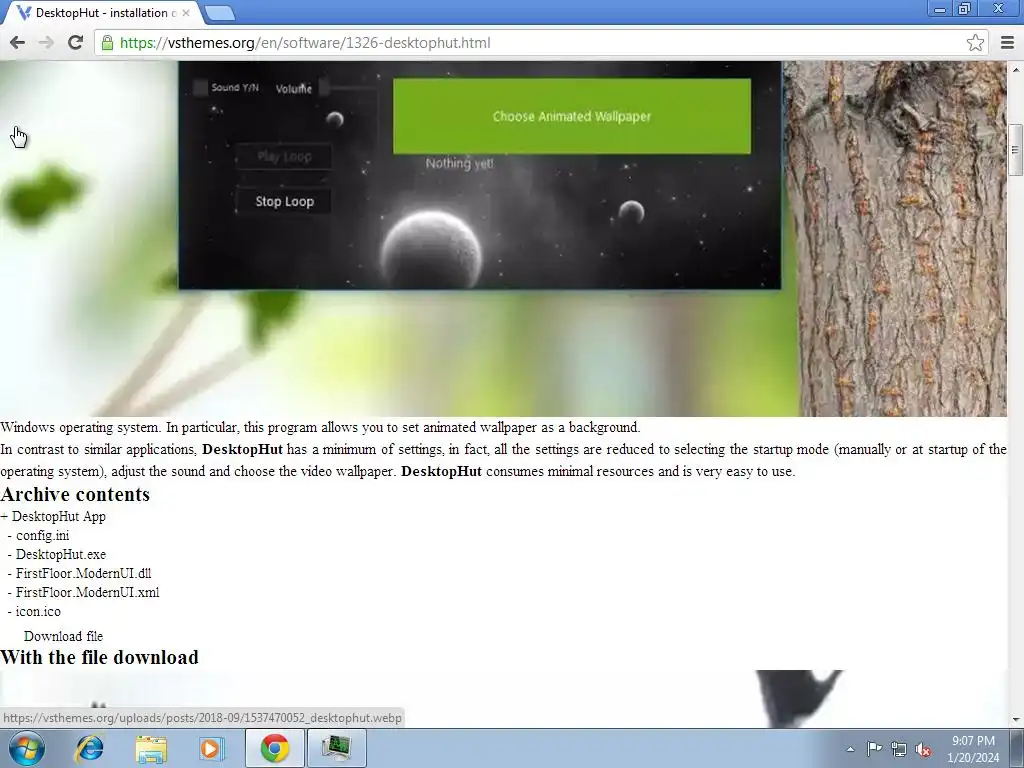Click the Chrome taskbar button
Screen dimensions: 1024x768
(275, 748)
